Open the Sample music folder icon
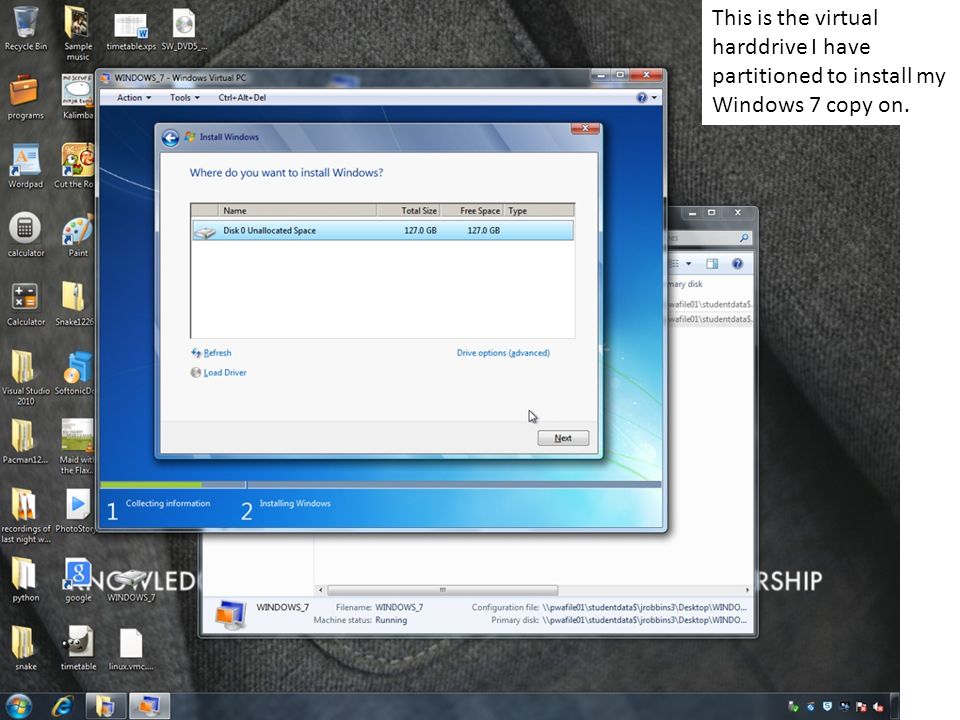 [78, 23]
